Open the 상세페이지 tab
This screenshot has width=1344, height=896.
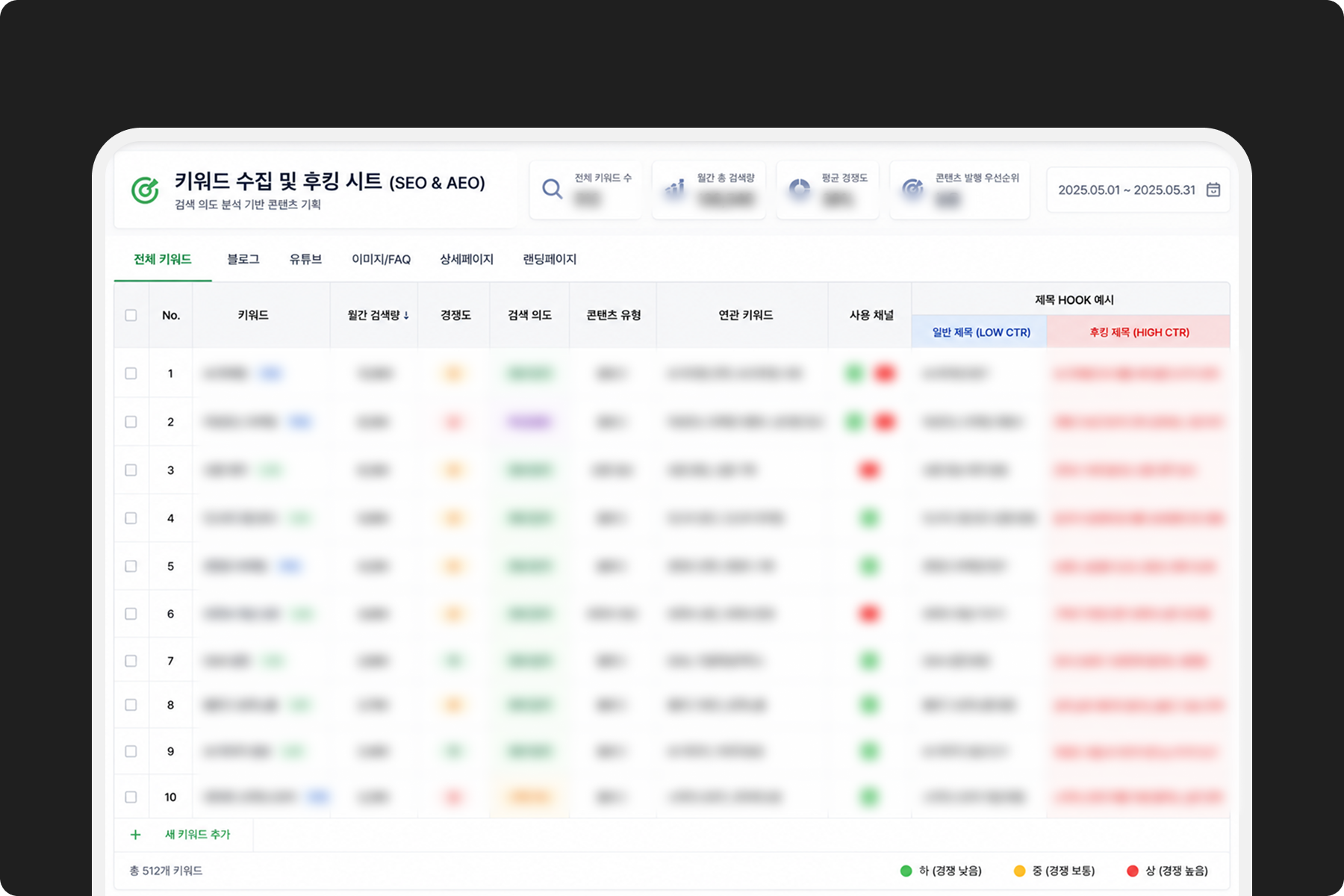click(x=467, y=259)
